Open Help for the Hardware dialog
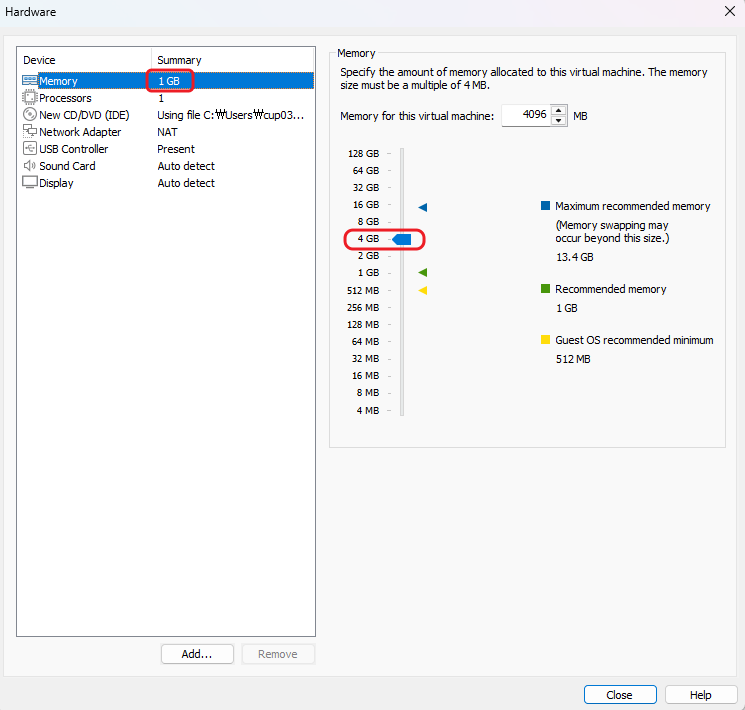 coord(701,695)
